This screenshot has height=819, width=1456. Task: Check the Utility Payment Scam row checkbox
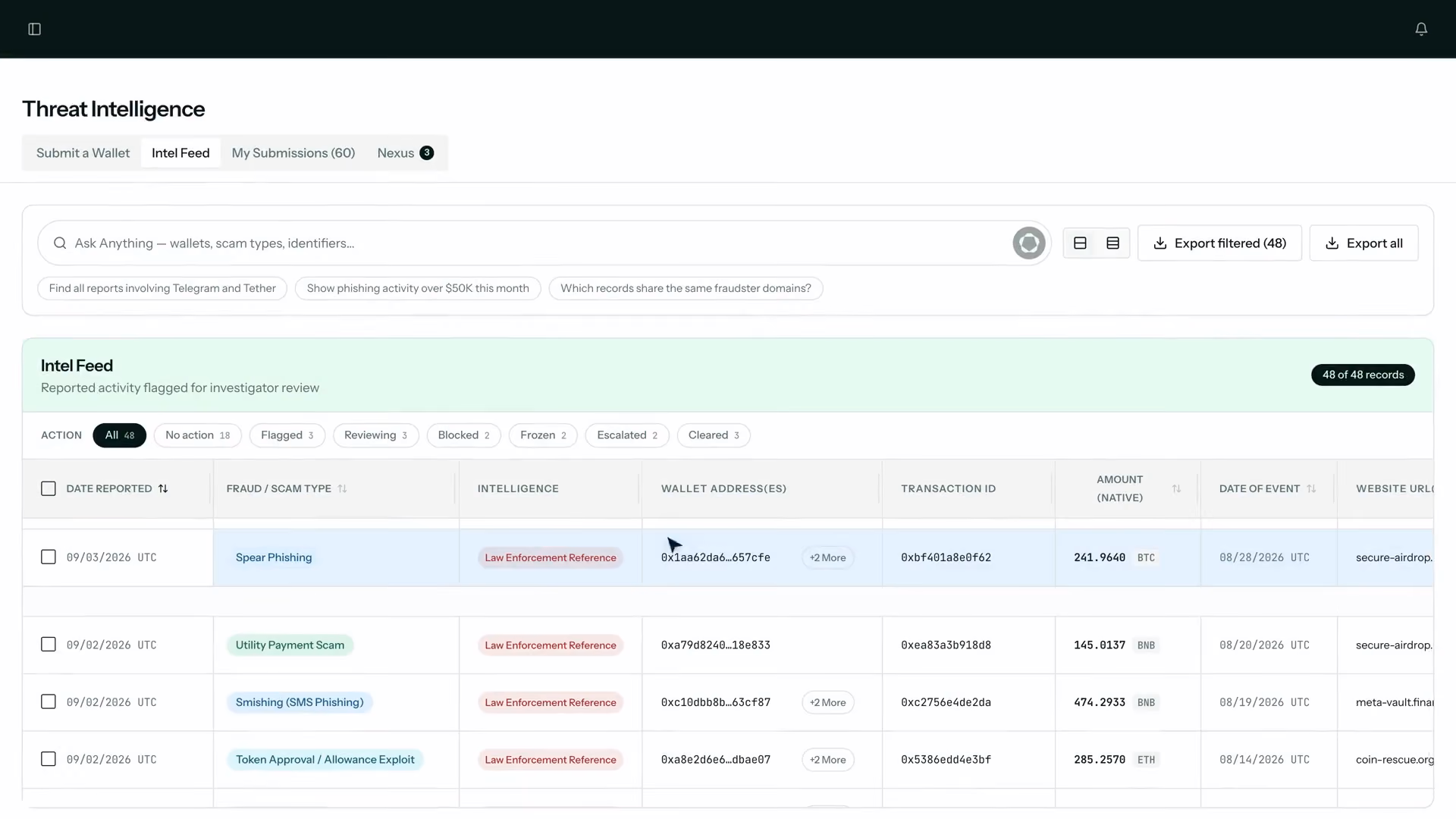(x=49, y=645)
